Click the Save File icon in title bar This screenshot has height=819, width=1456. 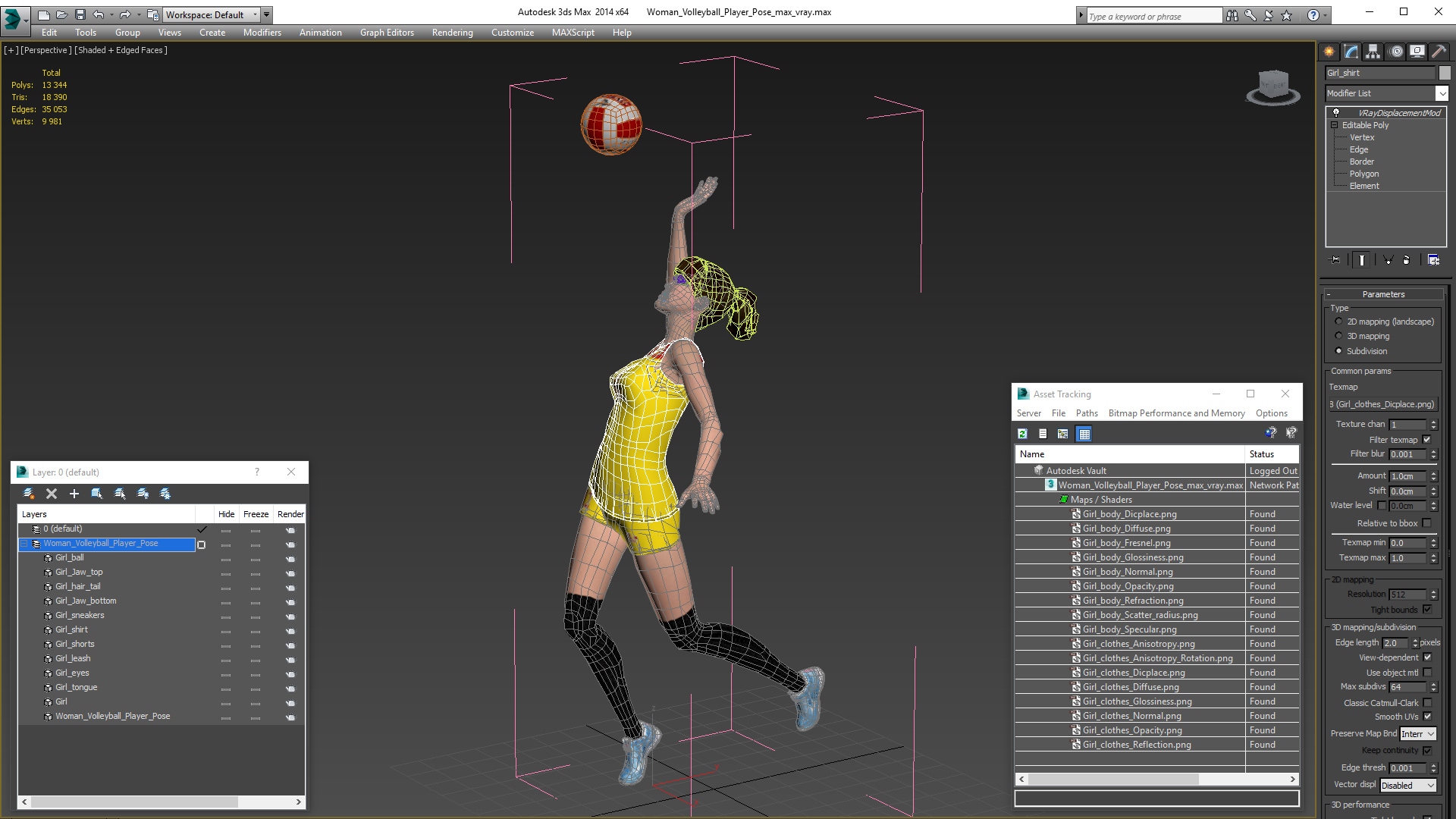click(x=80, y=14)
